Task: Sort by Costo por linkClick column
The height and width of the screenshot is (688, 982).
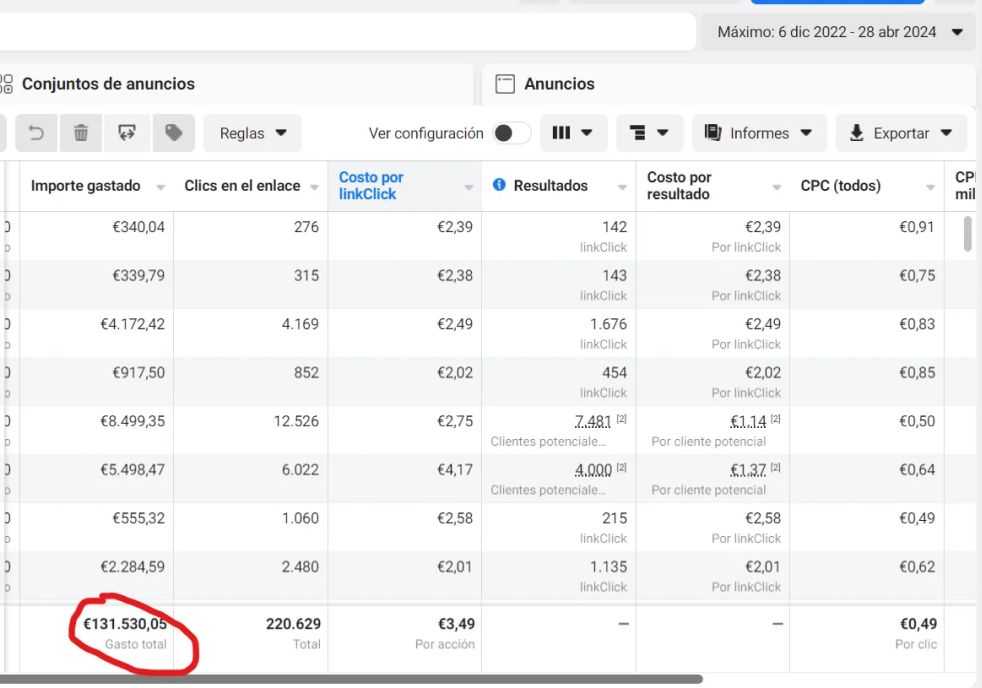Action: [x=371, y=186]
